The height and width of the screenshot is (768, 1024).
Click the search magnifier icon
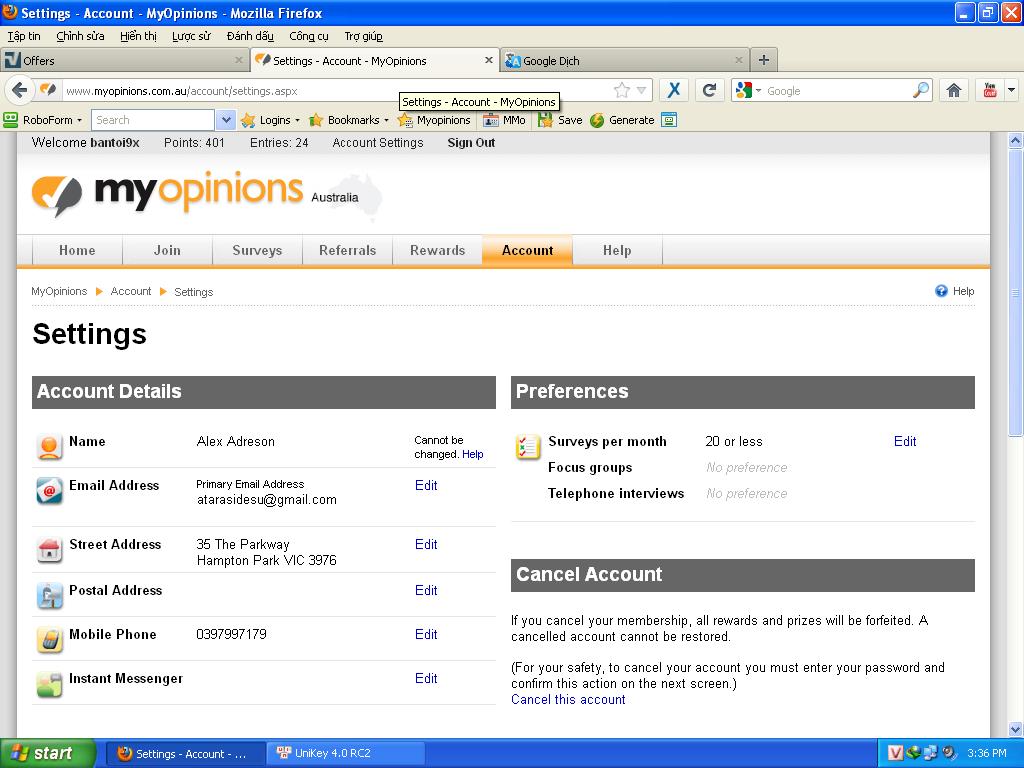[921, 90]
